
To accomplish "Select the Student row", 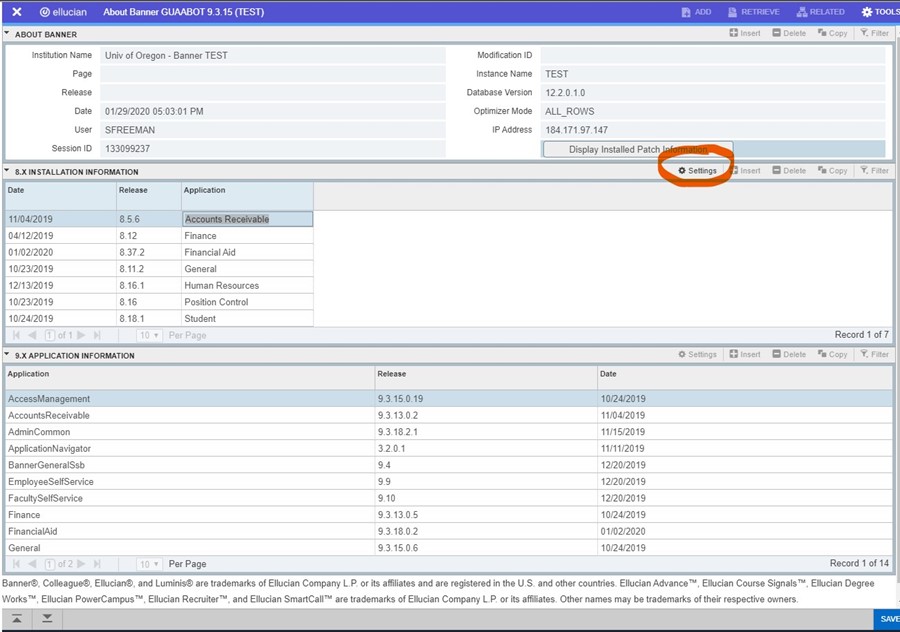I will point(160,319).
